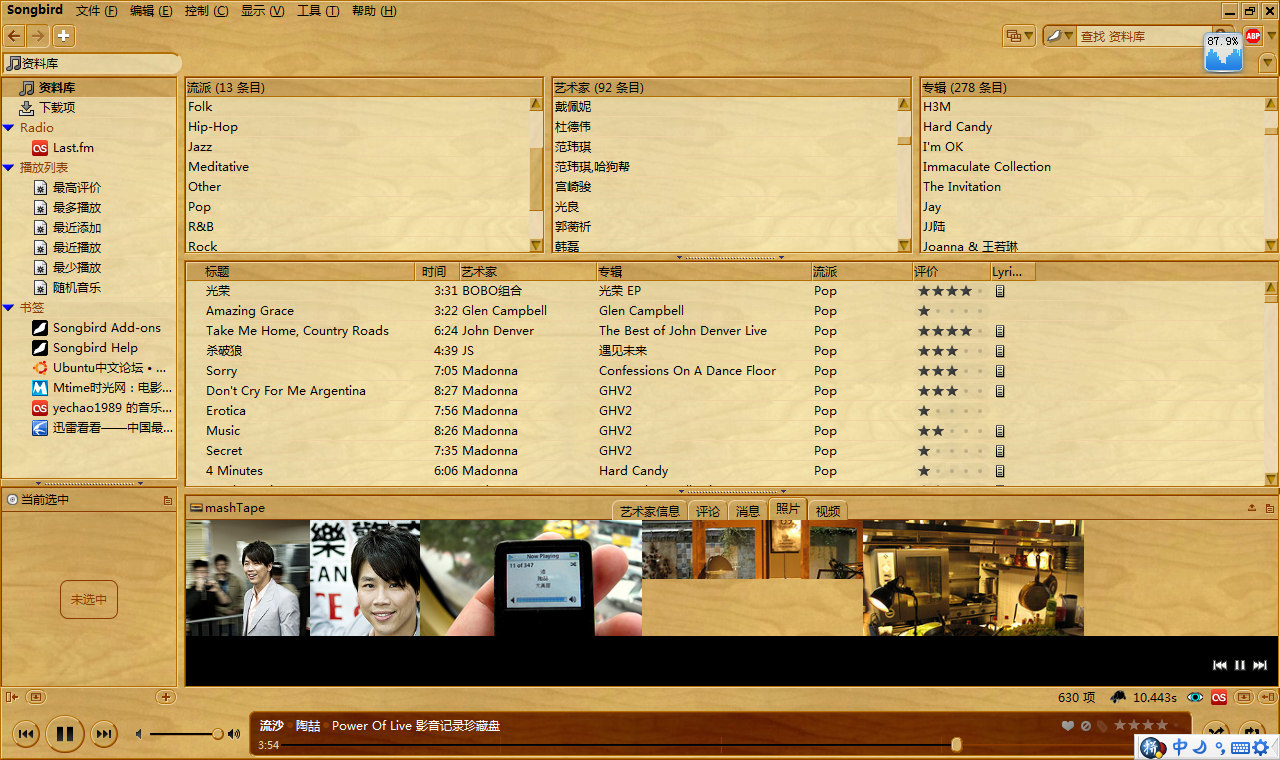Toggle the bottom display pane button
The height and width of the screenshot is (760, 1280).
(x=1244, y=697)
